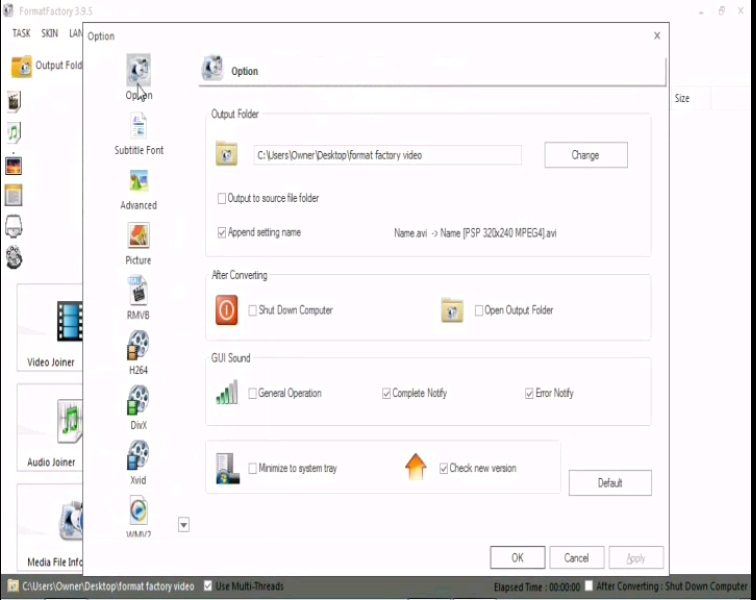The width and height of the screenshot is (756, 600).
Task: Open Subtitle Font settings
Action: tap(138, 134)
